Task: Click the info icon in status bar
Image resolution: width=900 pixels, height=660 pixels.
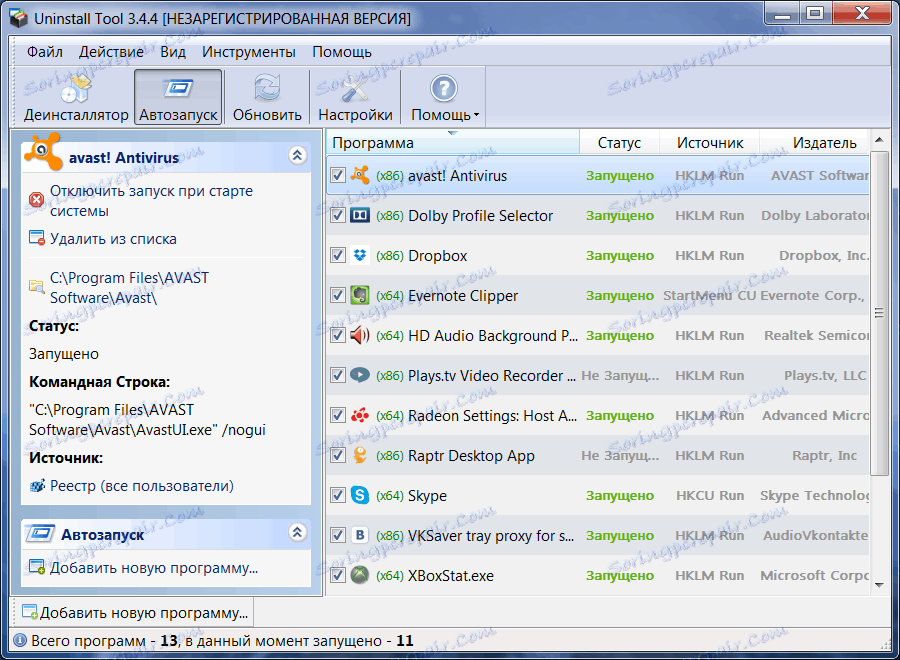Action: pos(20,640)
